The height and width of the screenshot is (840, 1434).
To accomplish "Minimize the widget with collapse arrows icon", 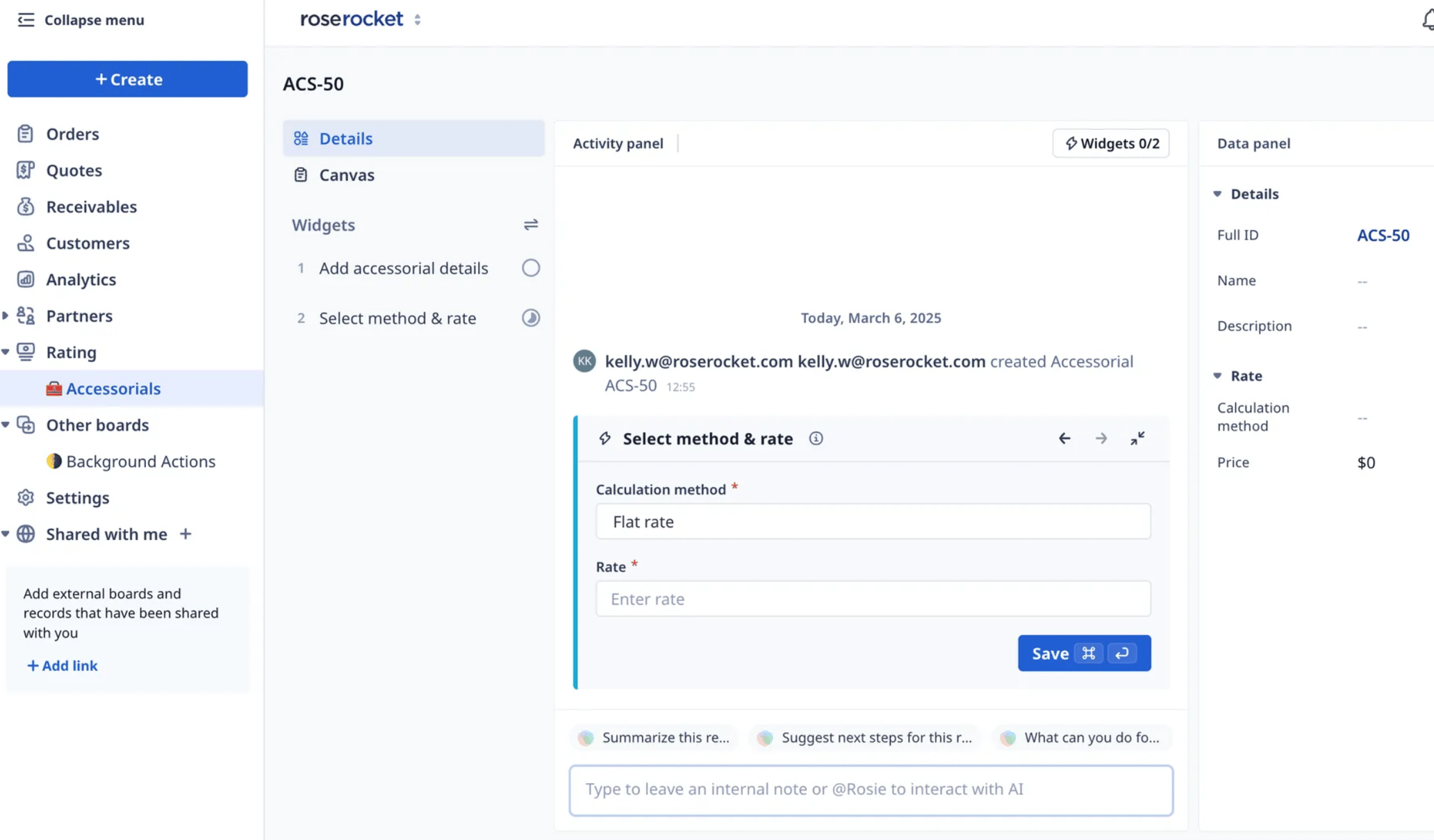I will click(1137, 438).
